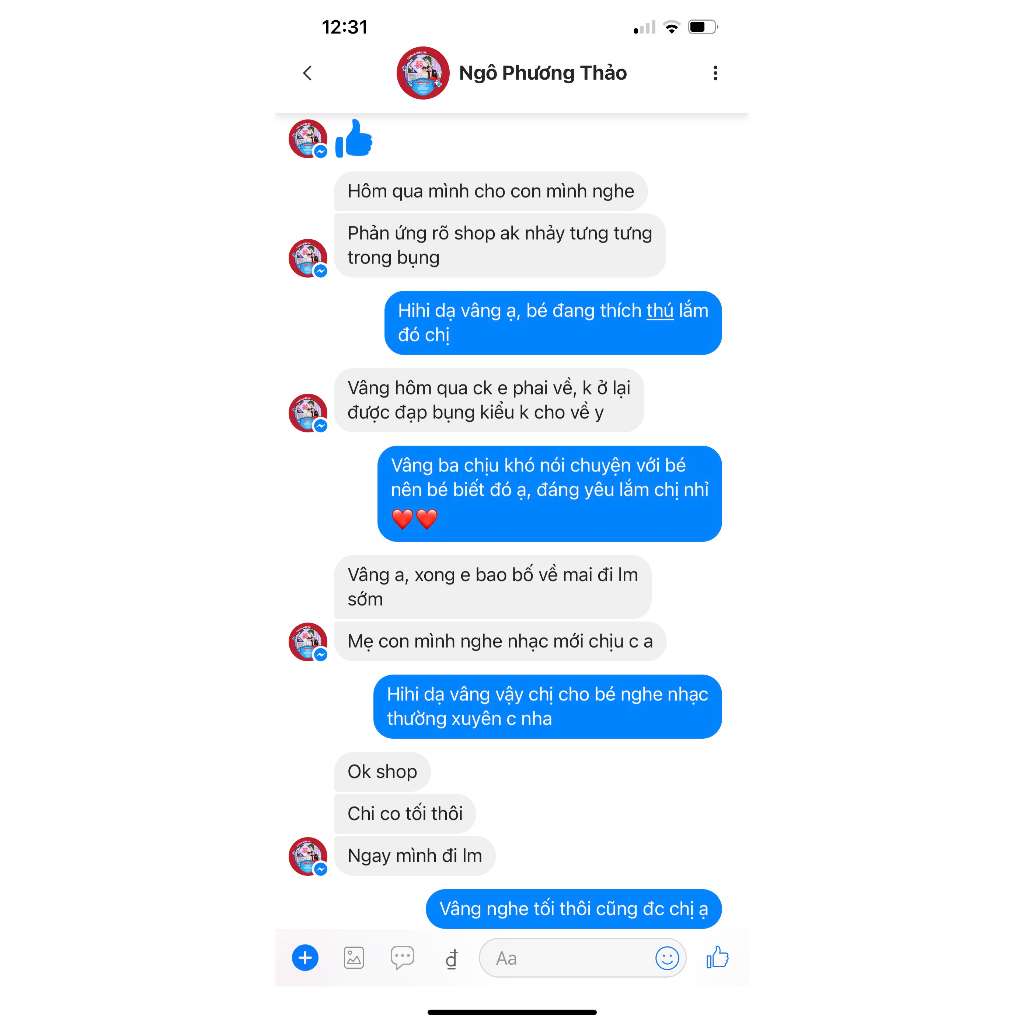
Task: Tap the underlined word "thú" in the blue message
Action: tap(660, 311)
